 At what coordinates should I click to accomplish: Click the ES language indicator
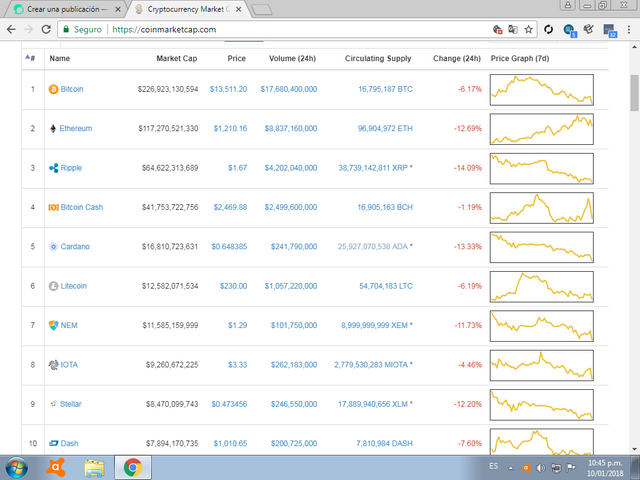(493, 466)
